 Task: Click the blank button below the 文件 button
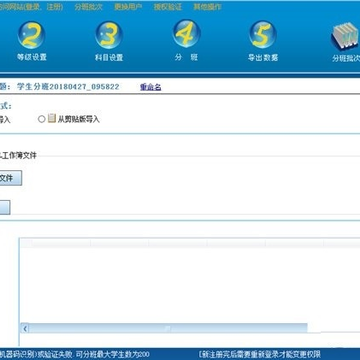coord(5,207)
